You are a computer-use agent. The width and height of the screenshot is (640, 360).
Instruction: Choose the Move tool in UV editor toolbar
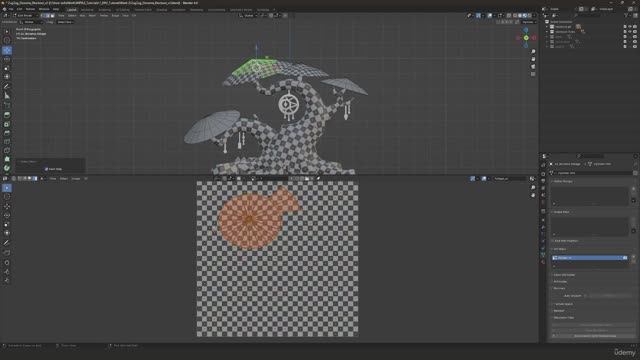coord(7,206)
